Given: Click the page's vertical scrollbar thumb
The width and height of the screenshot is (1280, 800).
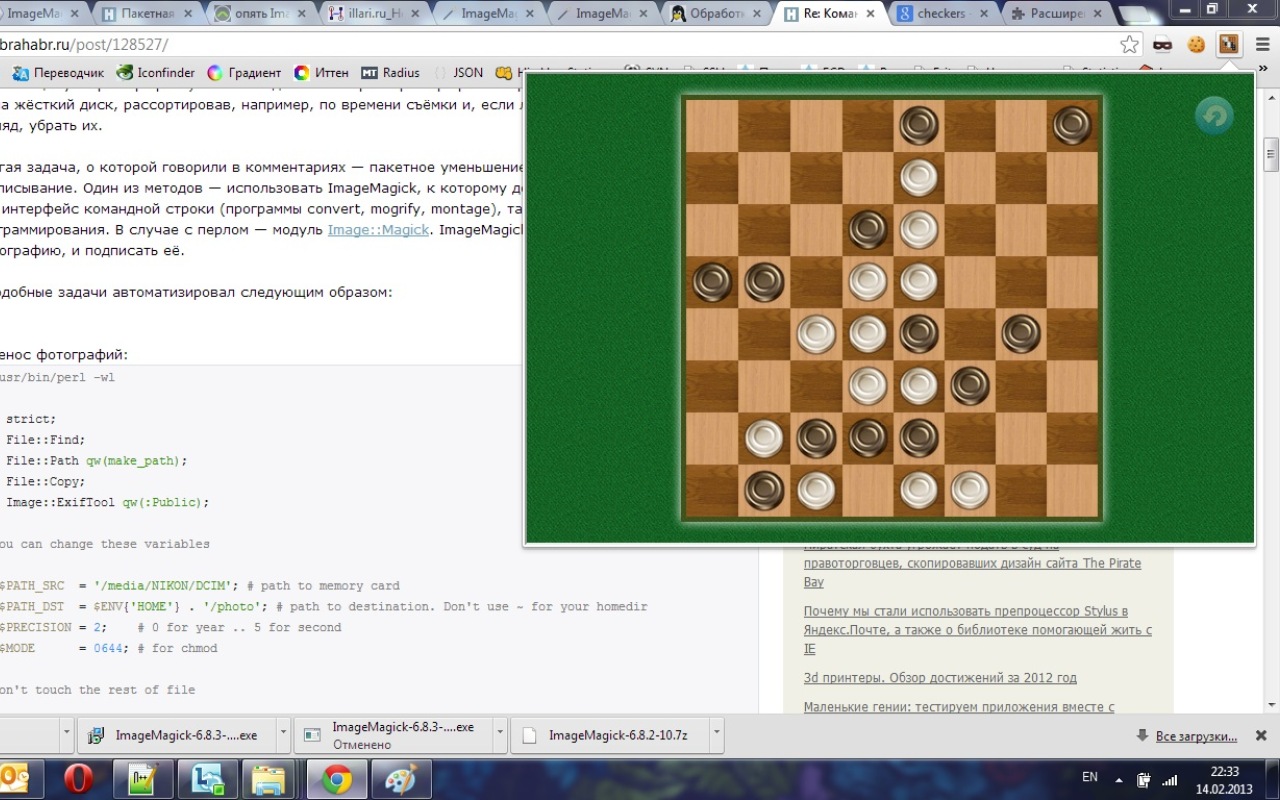Looking at the screenshot, I should 1271,155.
